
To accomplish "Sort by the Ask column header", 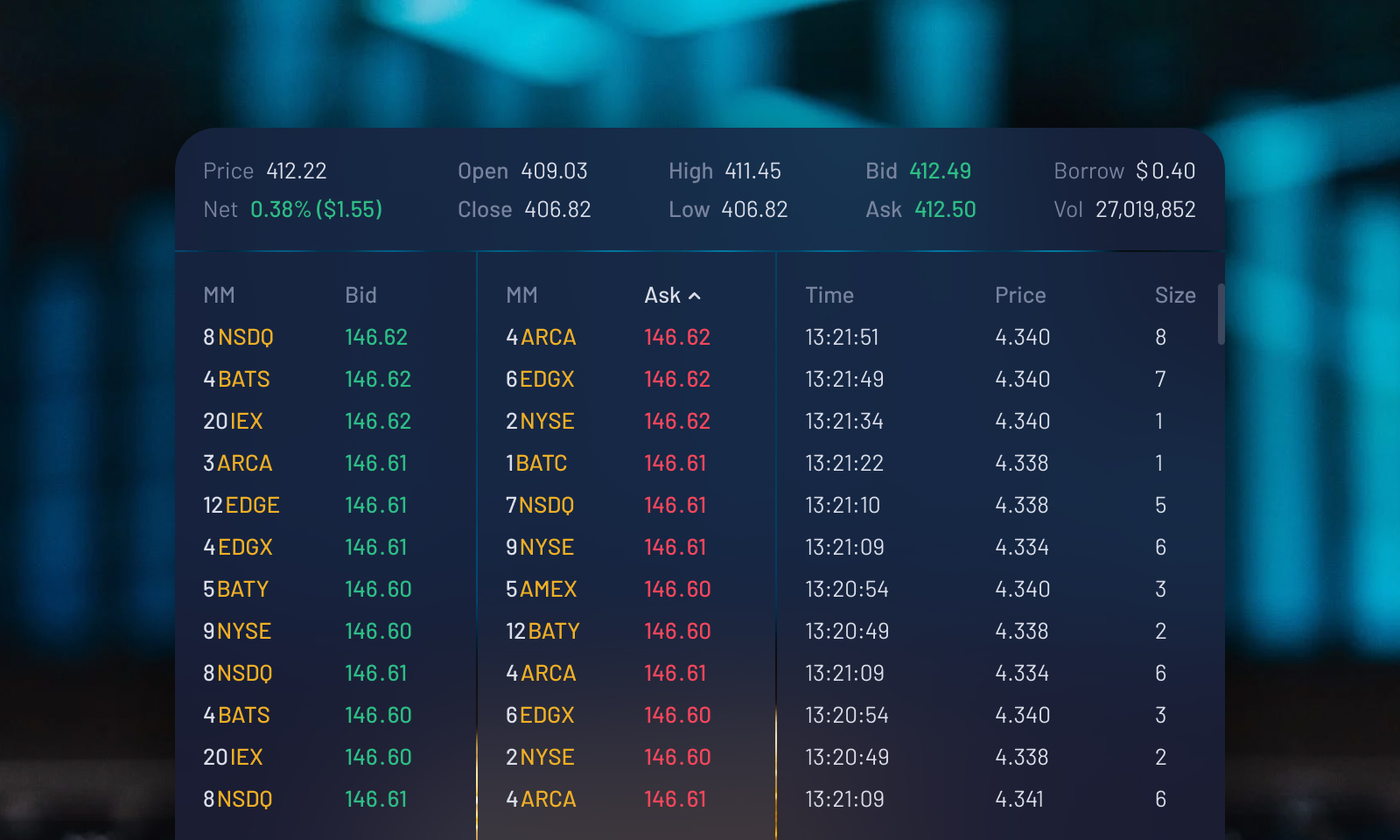I will 662,296.
